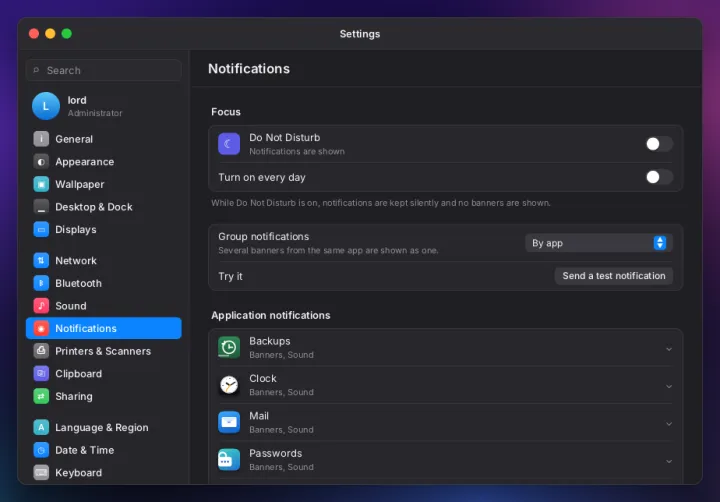Click the Do Not Disturb moon icon
This screenshot has width=720, height=502.
(229, 144)
